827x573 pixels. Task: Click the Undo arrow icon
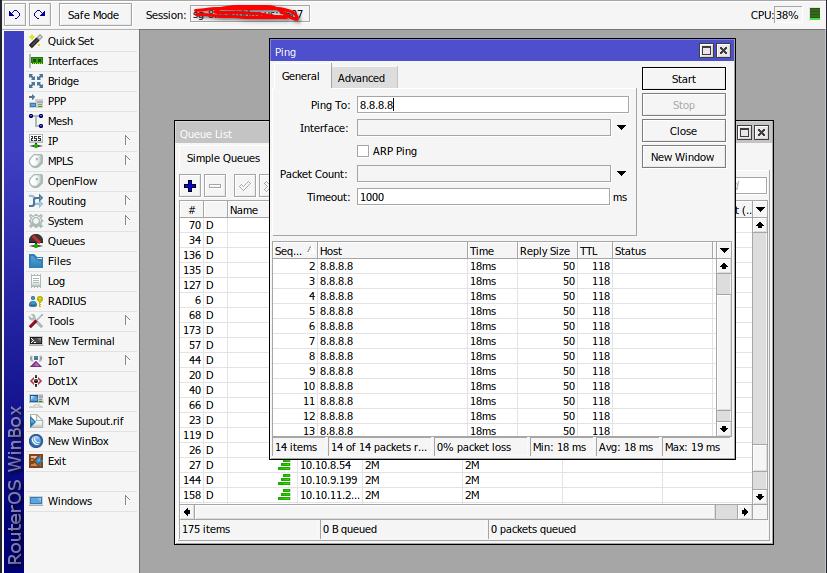(x=14, y=14)
